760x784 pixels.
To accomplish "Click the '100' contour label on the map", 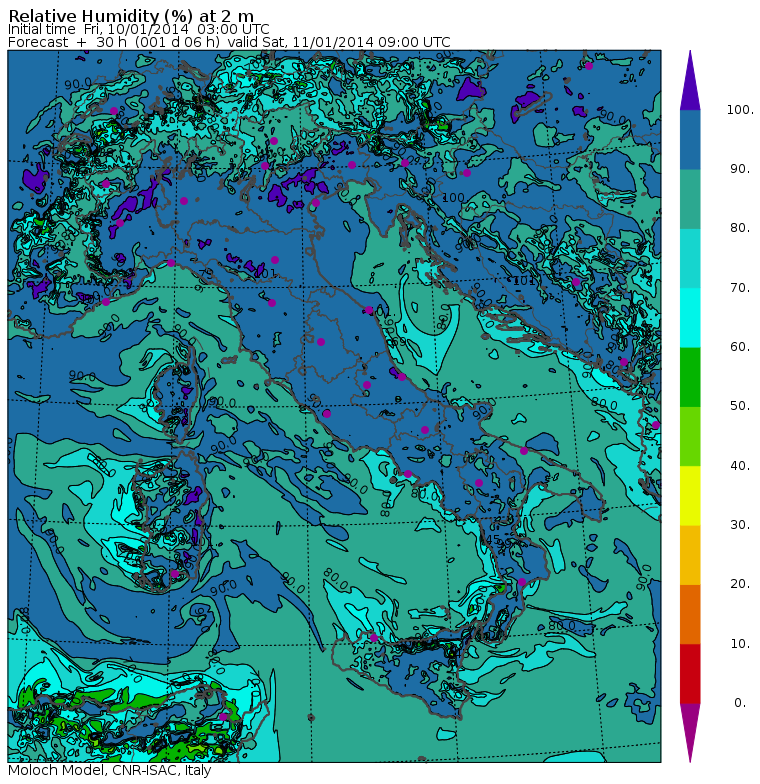I will [x=453, y=198].
